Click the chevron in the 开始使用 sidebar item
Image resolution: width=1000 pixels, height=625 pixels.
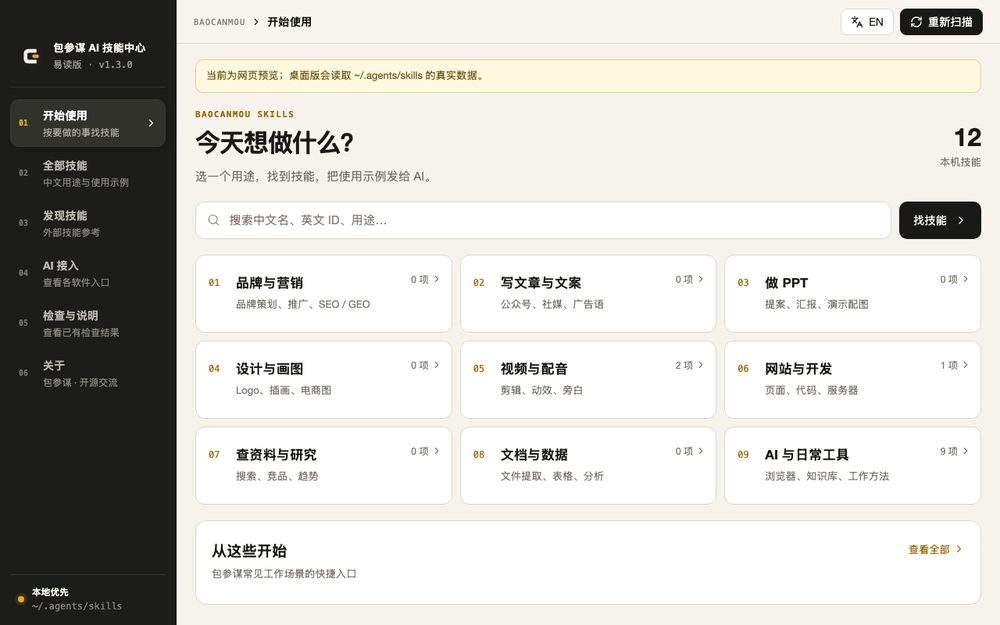click(151, 123)
